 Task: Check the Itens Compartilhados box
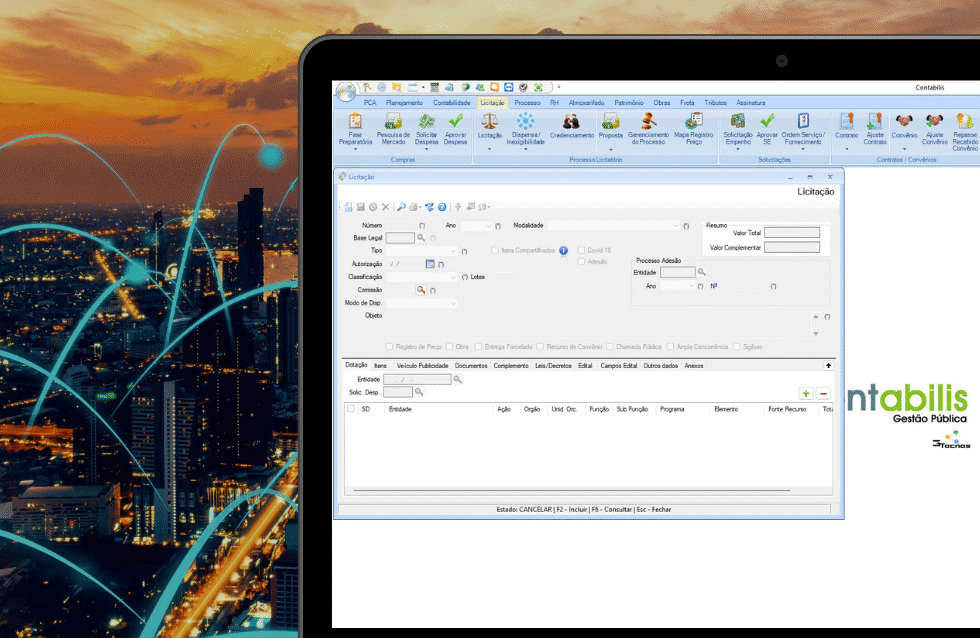tap(495, 250)
